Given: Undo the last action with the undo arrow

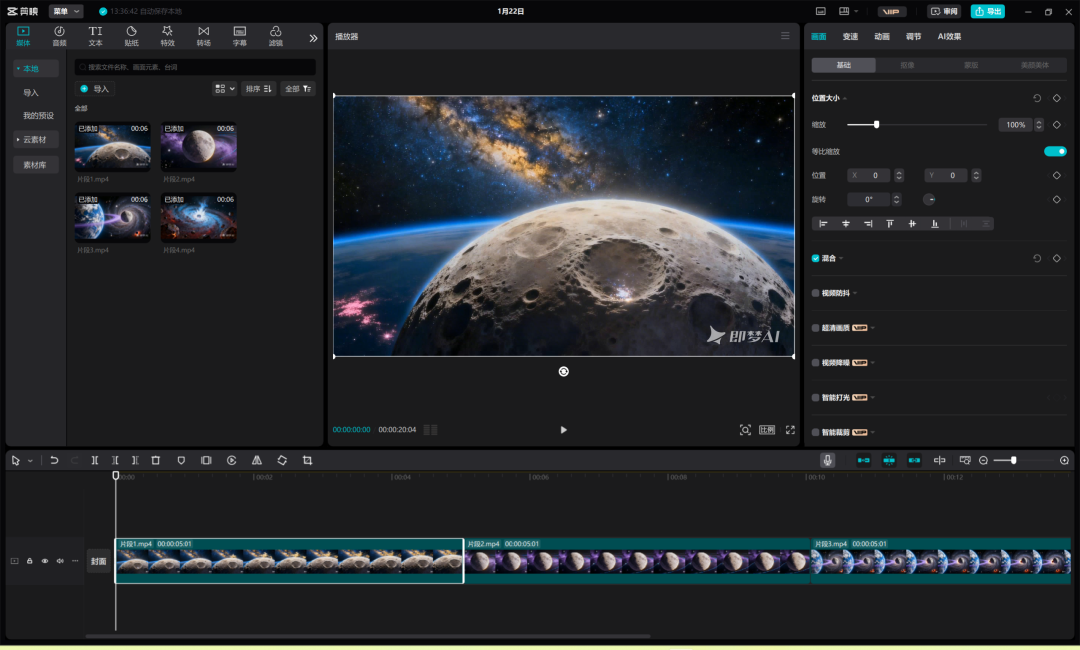Looking at the screenshot, I should pos(54,460).
